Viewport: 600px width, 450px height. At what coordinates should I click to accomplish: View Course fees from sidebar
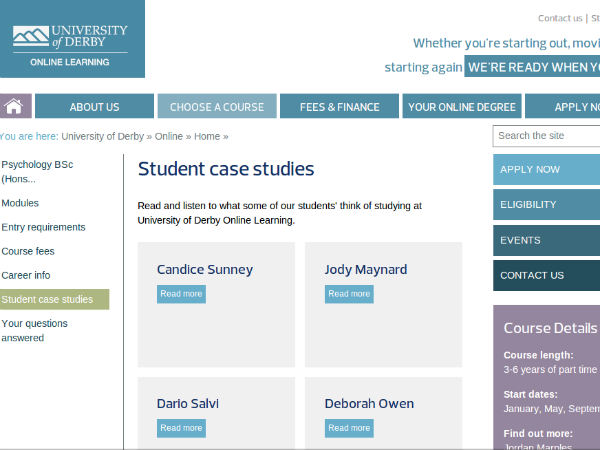coord(28,251)
